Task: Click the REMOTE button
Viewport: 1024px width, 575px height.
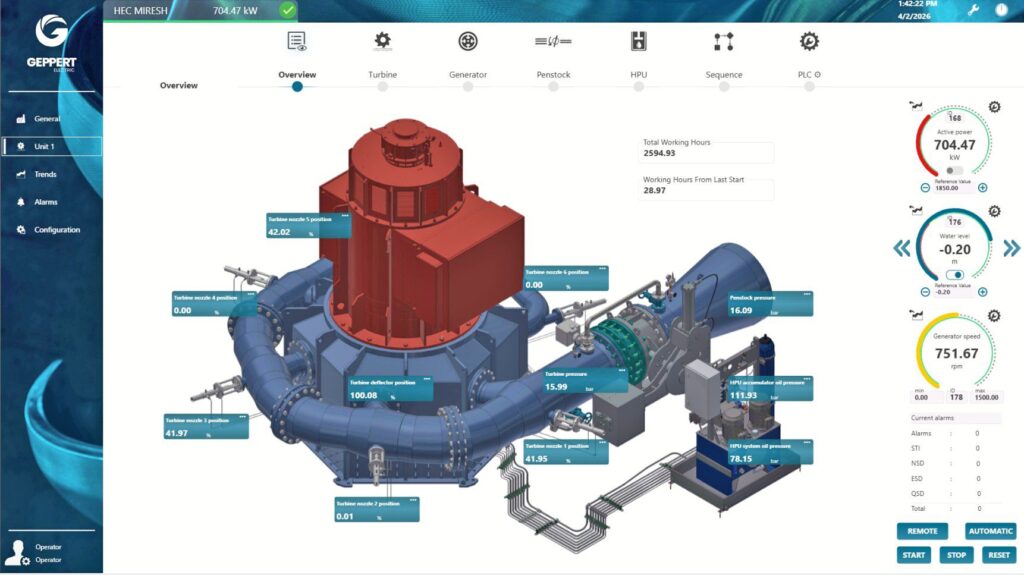Action: (x=922, y=531)
